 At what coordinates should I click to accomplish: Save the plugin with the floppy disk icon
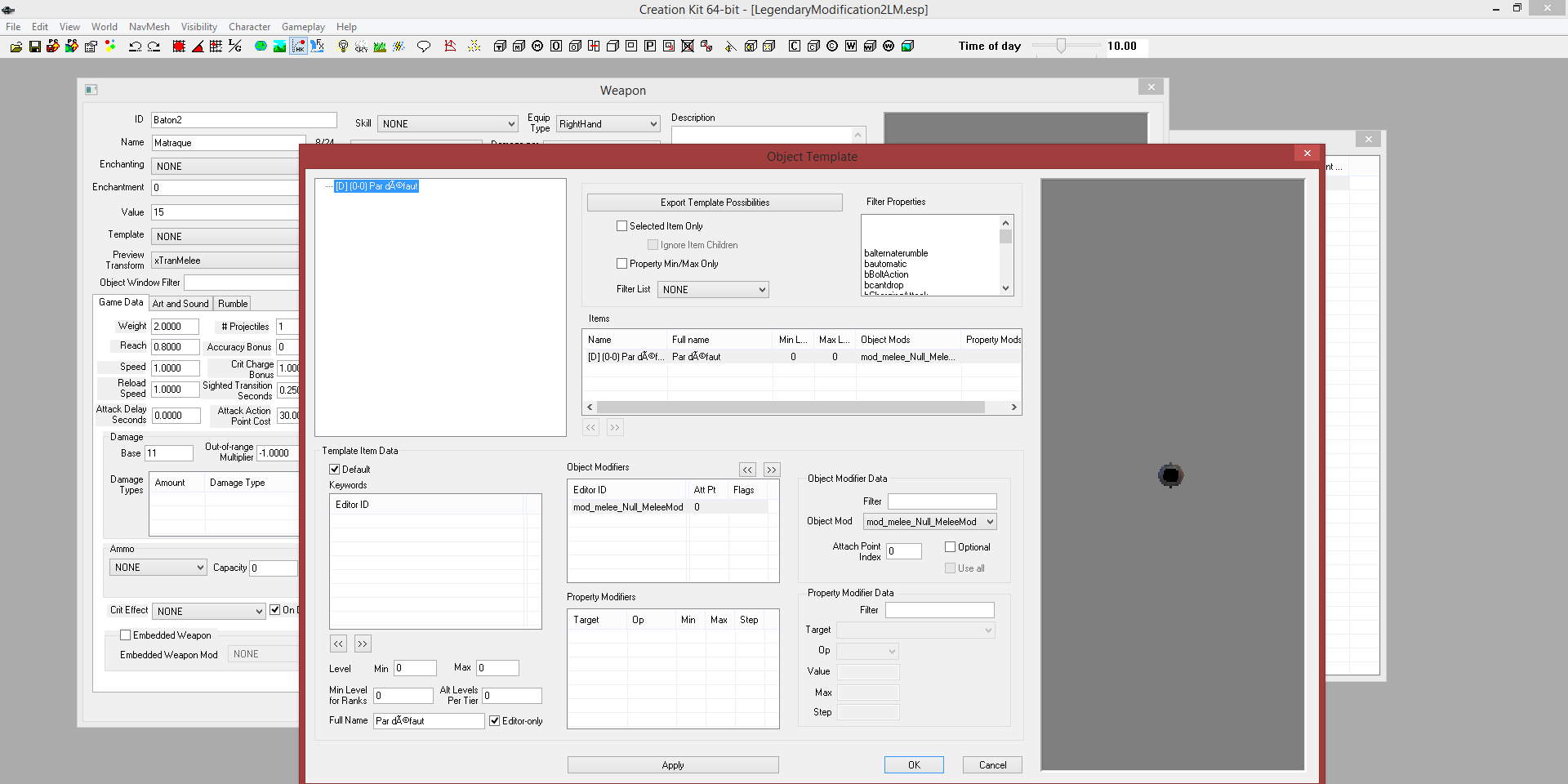pyautogui.click(x=34, y=47)
